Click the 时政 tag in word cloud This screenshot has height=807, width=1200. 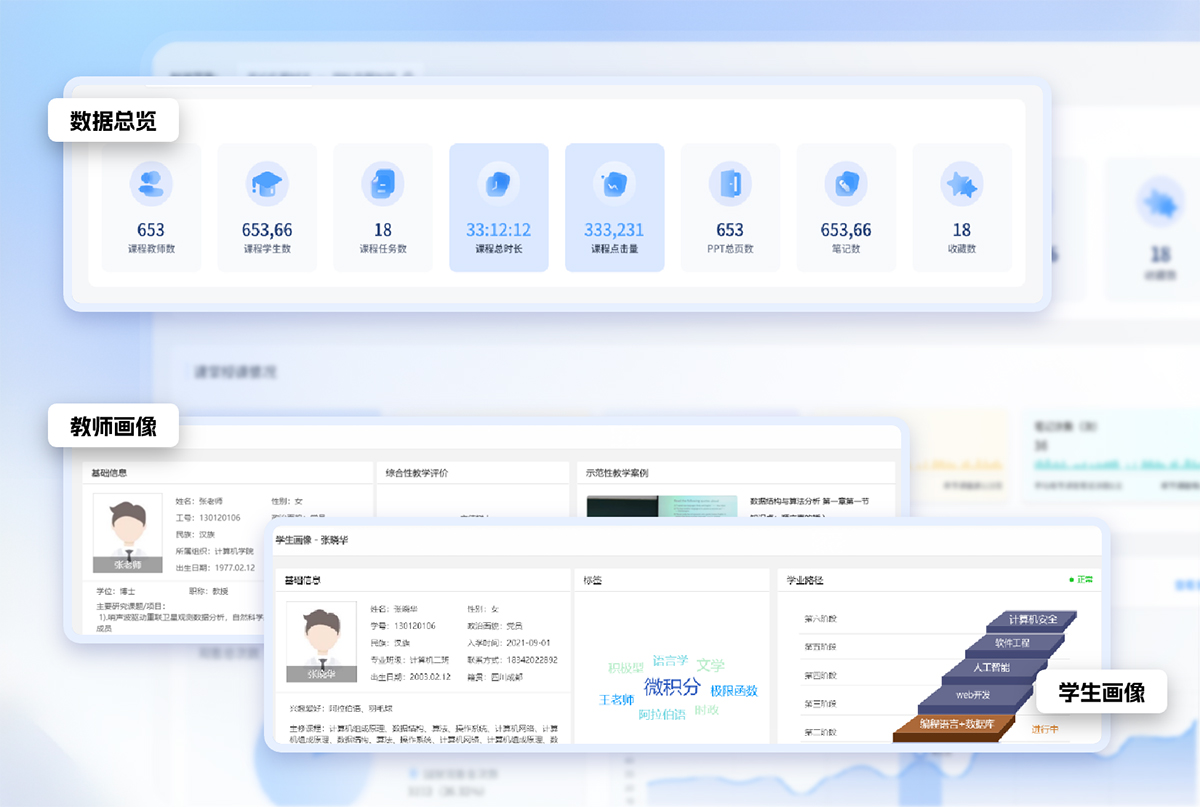pos(707,710)
